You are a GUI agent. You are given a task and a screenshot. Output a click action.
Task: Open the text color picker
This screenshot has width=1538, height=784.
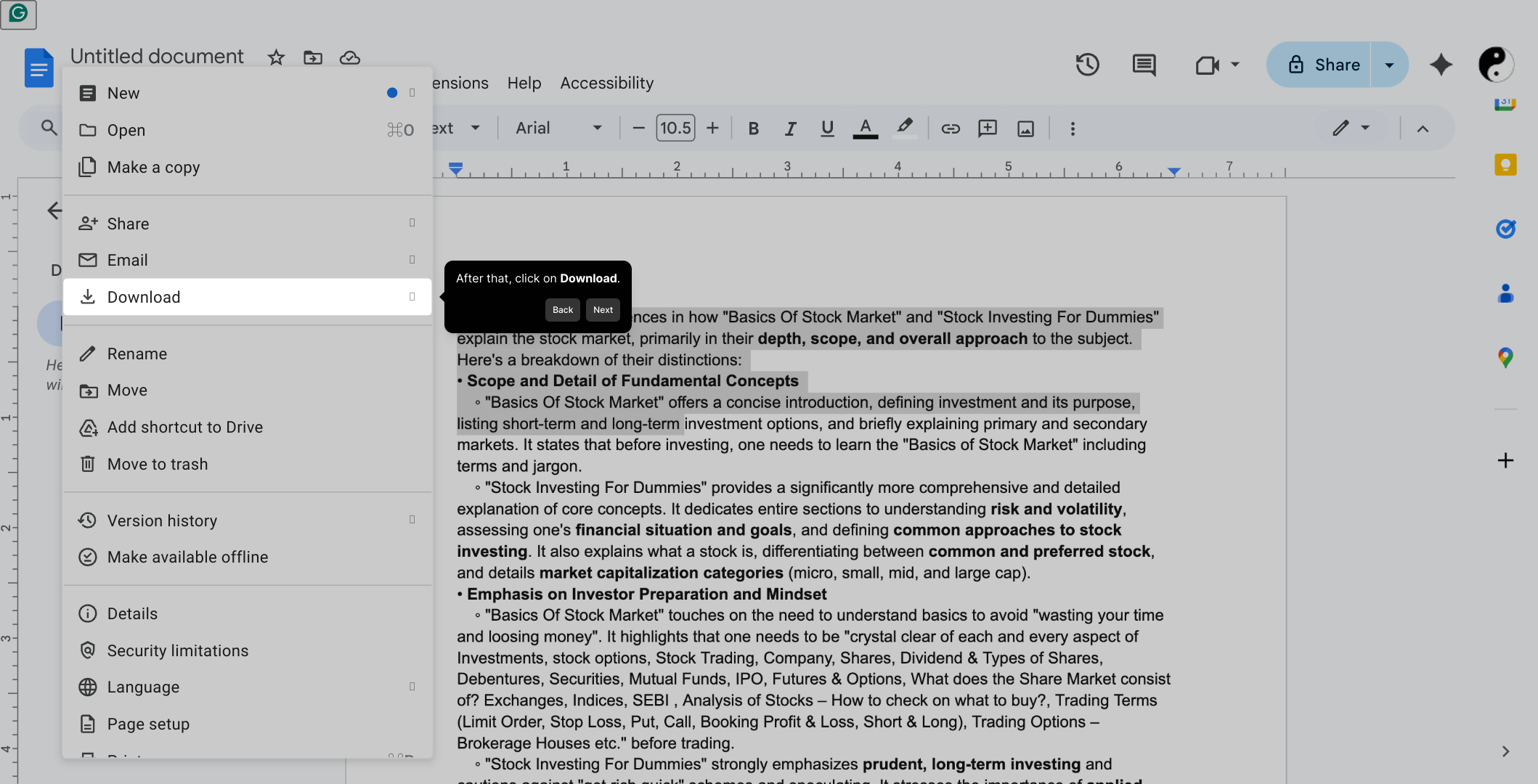point(865,128)
